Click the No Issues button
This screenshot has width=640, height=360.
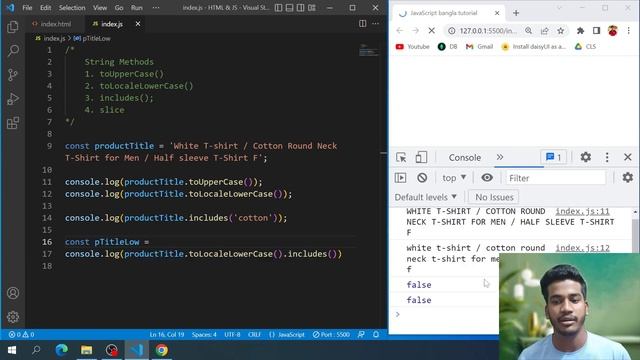[x=494, y=197]
